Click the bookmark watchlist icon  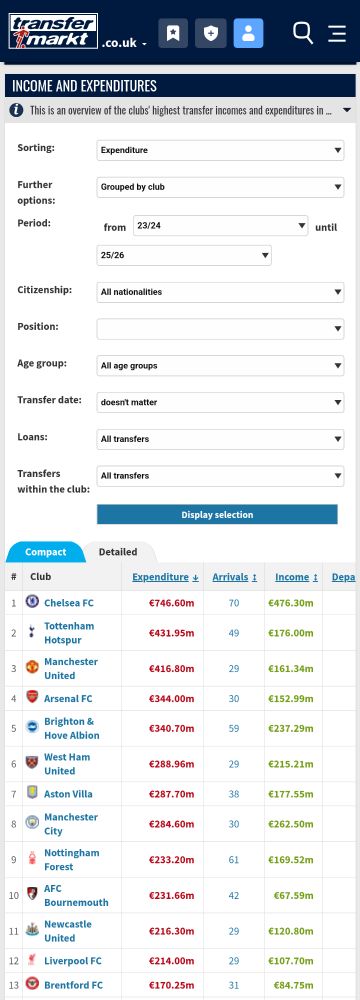point(173,33)
